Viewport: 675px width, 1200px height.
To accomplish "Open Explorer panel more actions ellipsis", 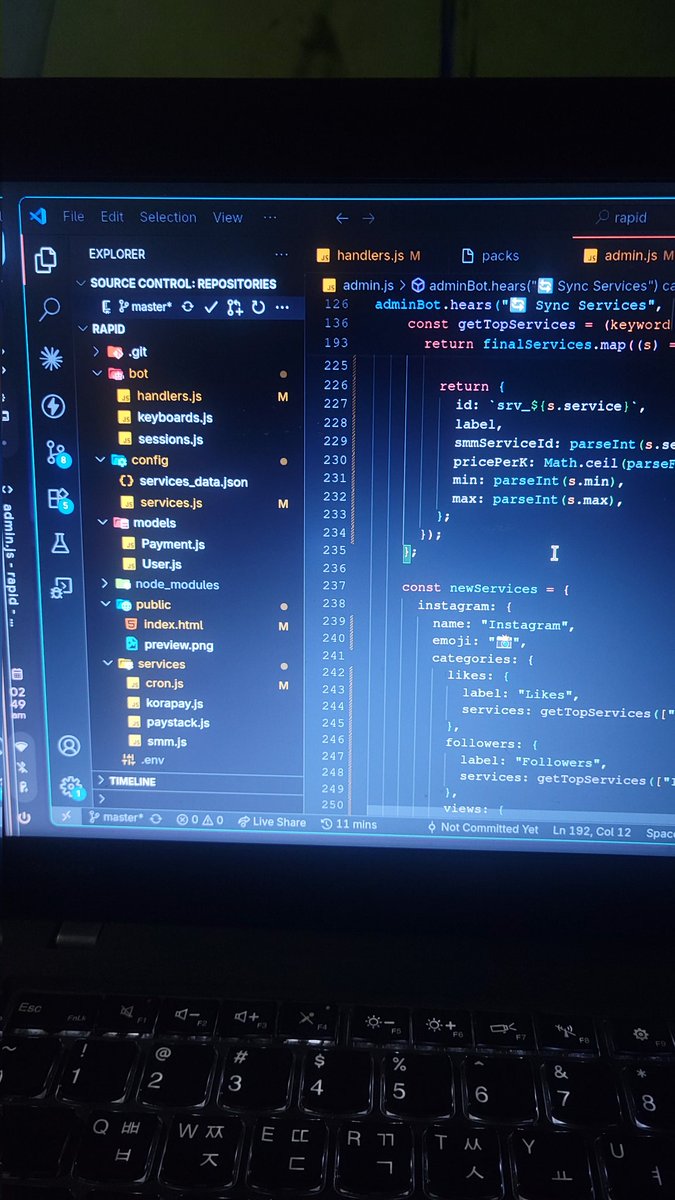I will click(281, 254).
